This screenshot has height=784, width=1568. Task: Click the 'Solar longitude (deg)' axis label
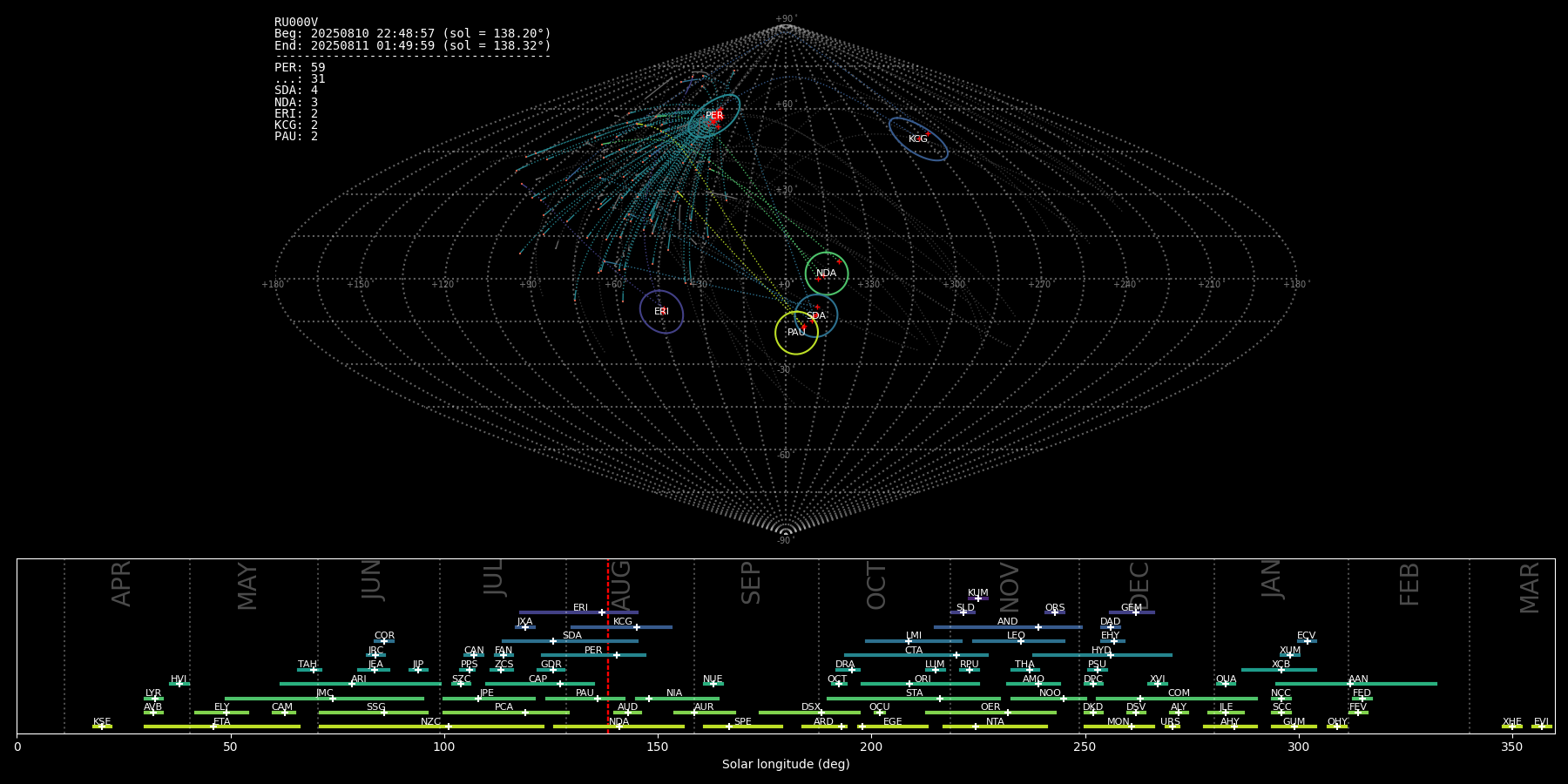[x=786, y=765]
